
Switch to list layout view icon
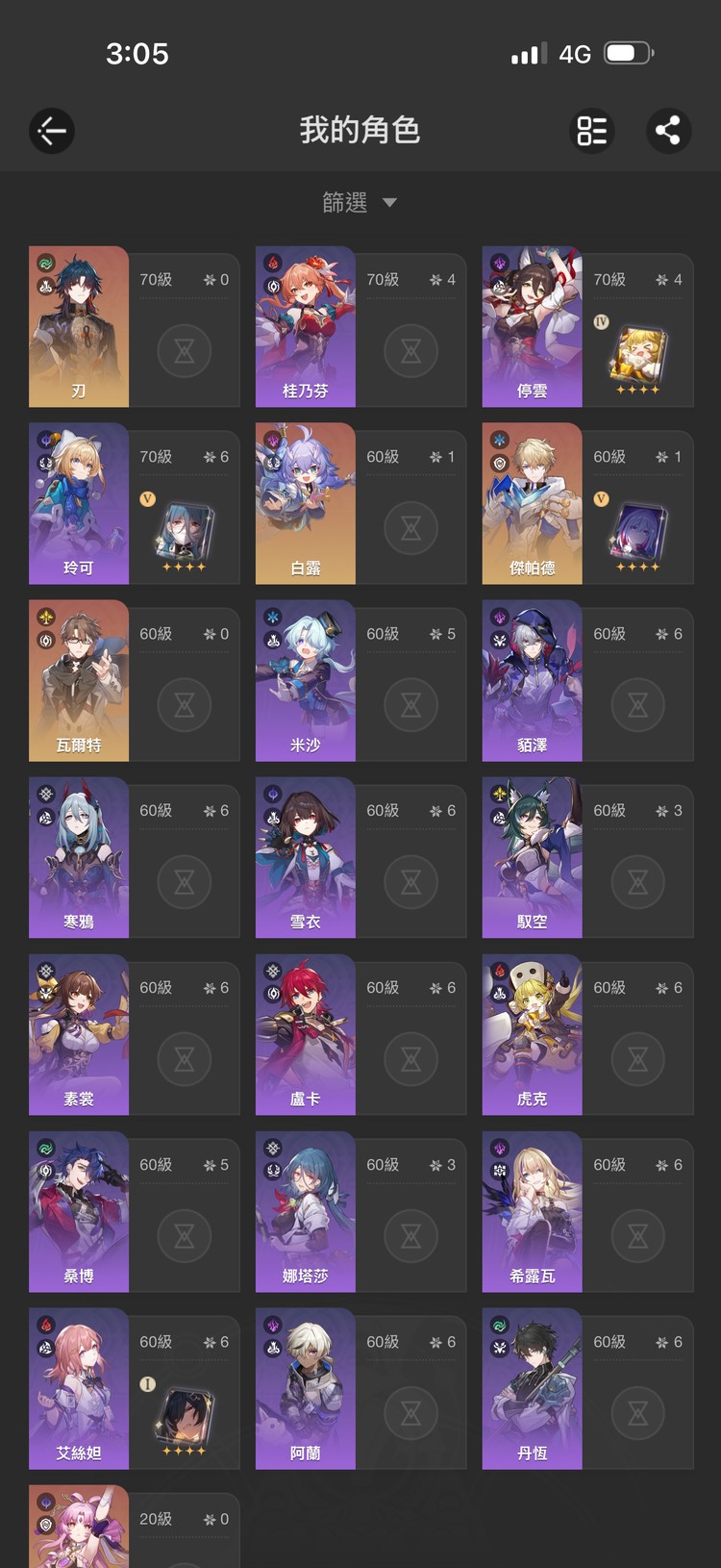pos(592,131)
